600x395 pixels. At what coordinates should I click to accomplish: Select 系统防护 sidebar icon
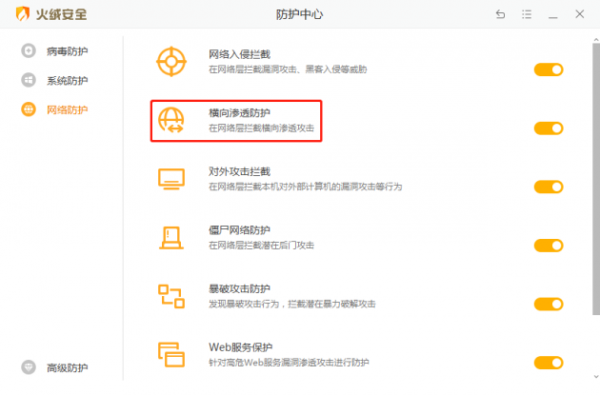click(x=28, y=80)
